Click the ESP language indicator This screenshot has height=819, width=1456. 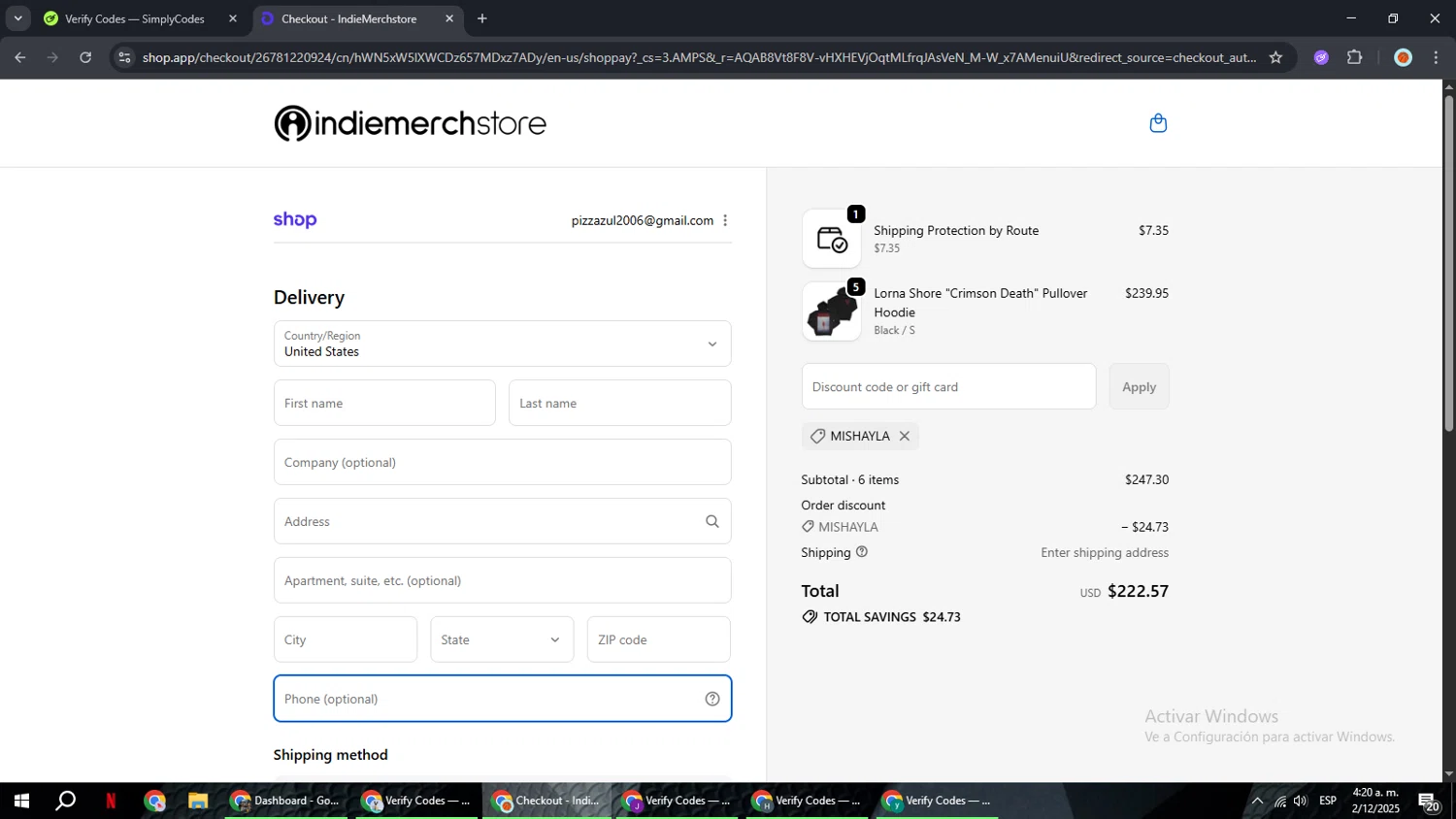[x=1328, y=801]
